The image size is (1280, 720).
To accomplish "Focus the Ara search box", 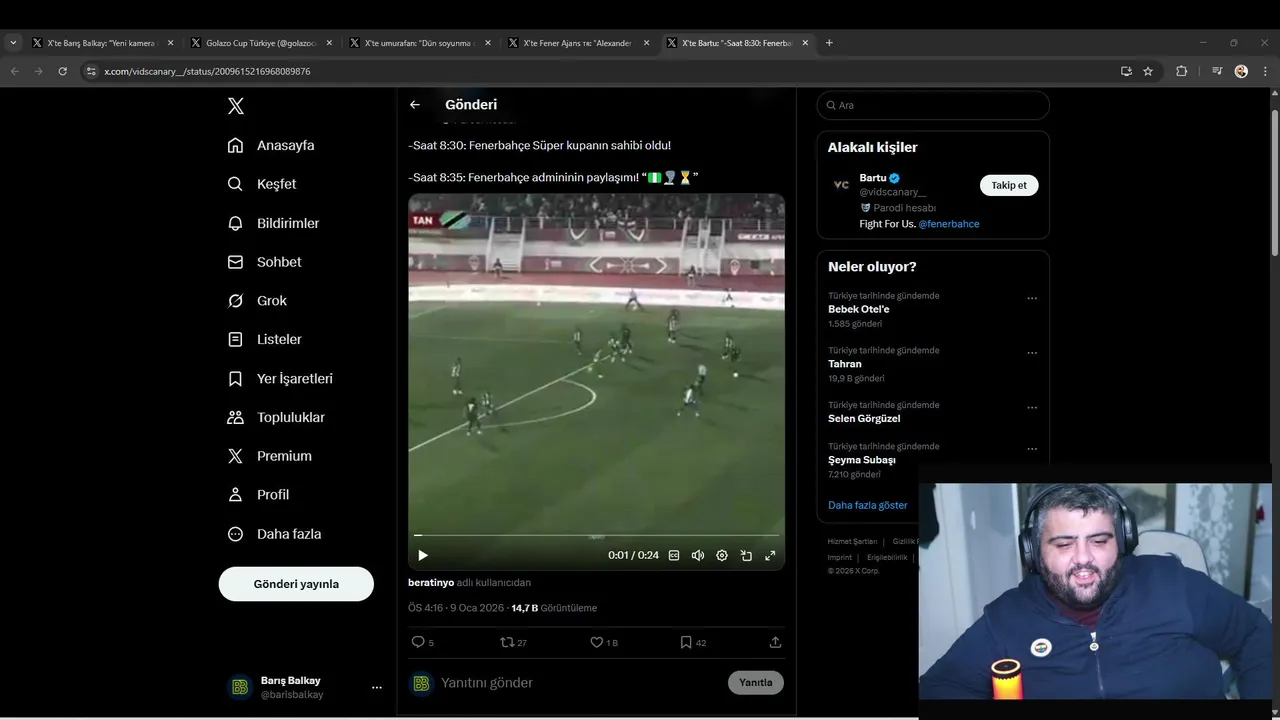I will click(933, 105).
